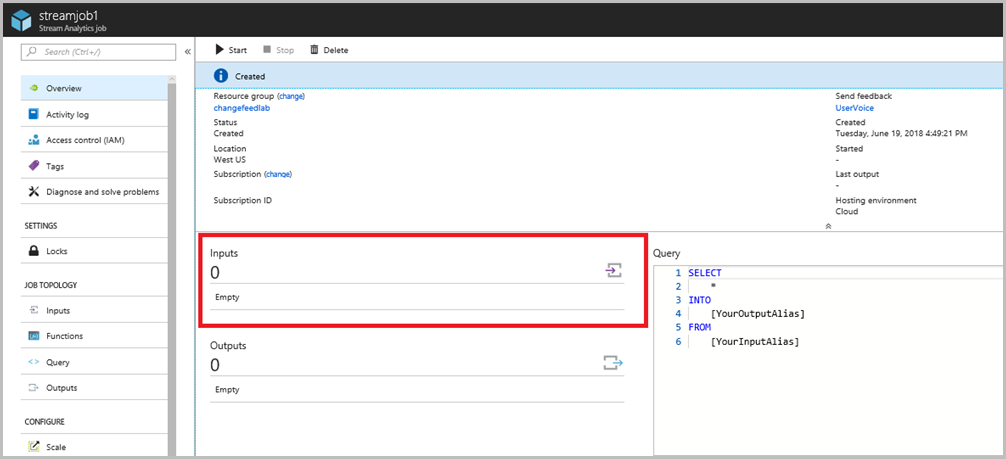Click the created date Tuesday, June 19, 2018
The width and height of the screenshot is (1006, 459).
click(x=901, y=134)
